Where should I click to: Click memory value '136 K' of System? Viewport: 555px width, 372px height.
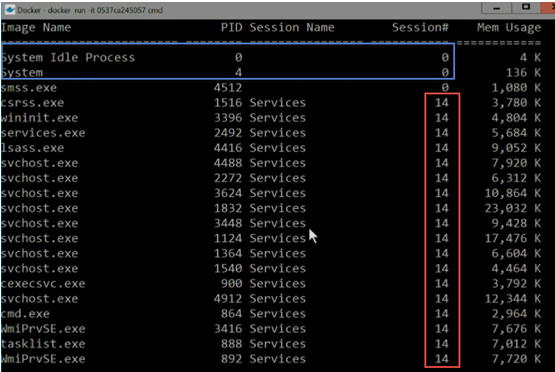523,73
